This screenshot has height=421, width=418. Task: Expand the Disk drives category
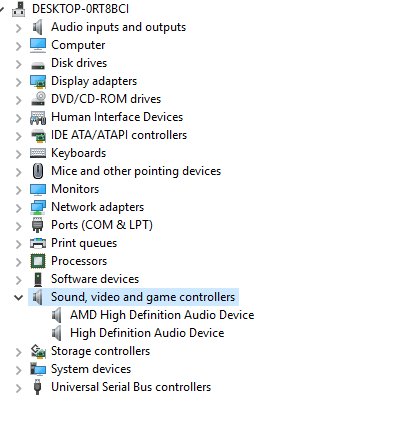(x=18, y=64)
